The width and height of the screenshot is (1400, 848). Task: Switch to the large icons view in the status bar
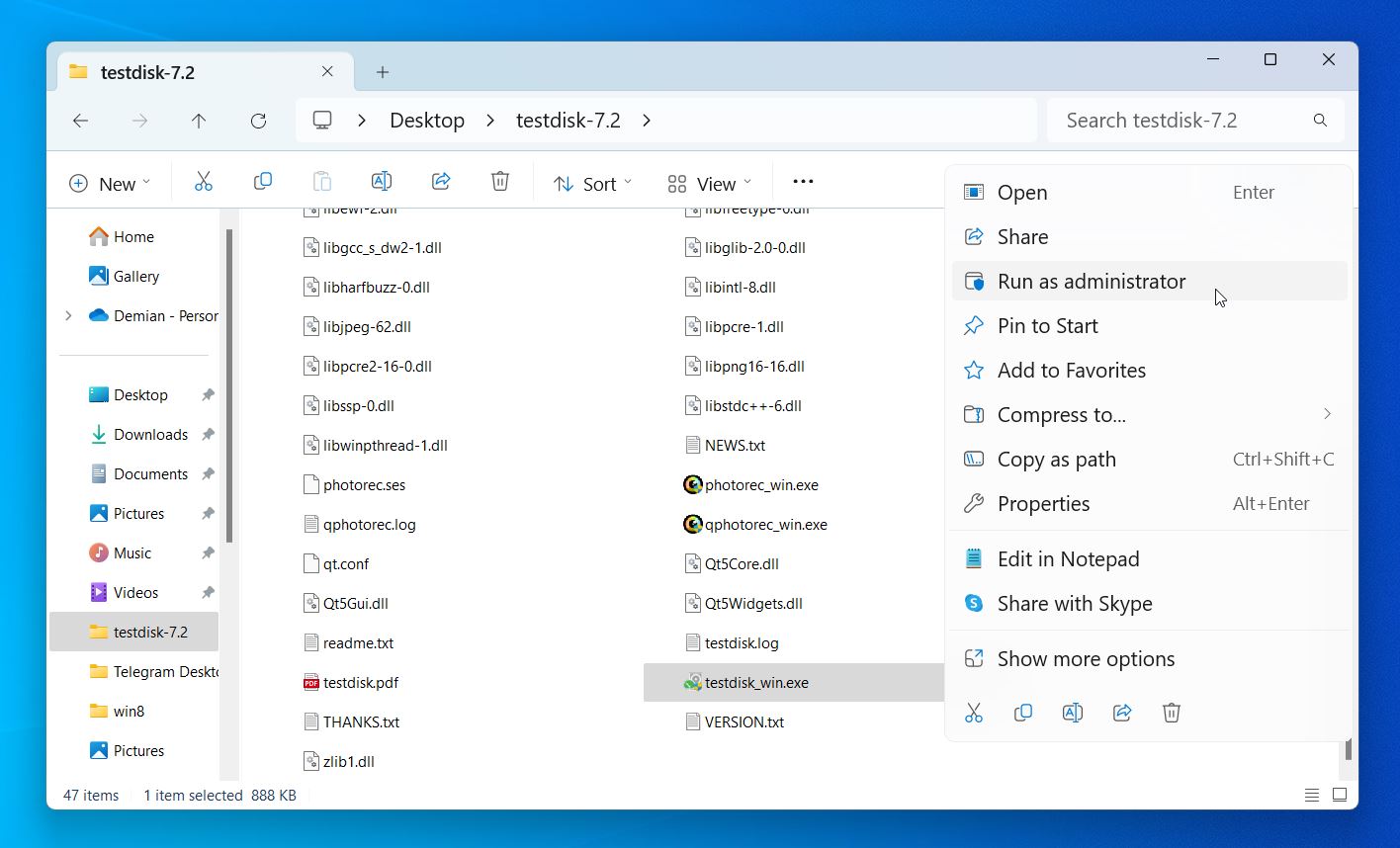pos(1340,795)
